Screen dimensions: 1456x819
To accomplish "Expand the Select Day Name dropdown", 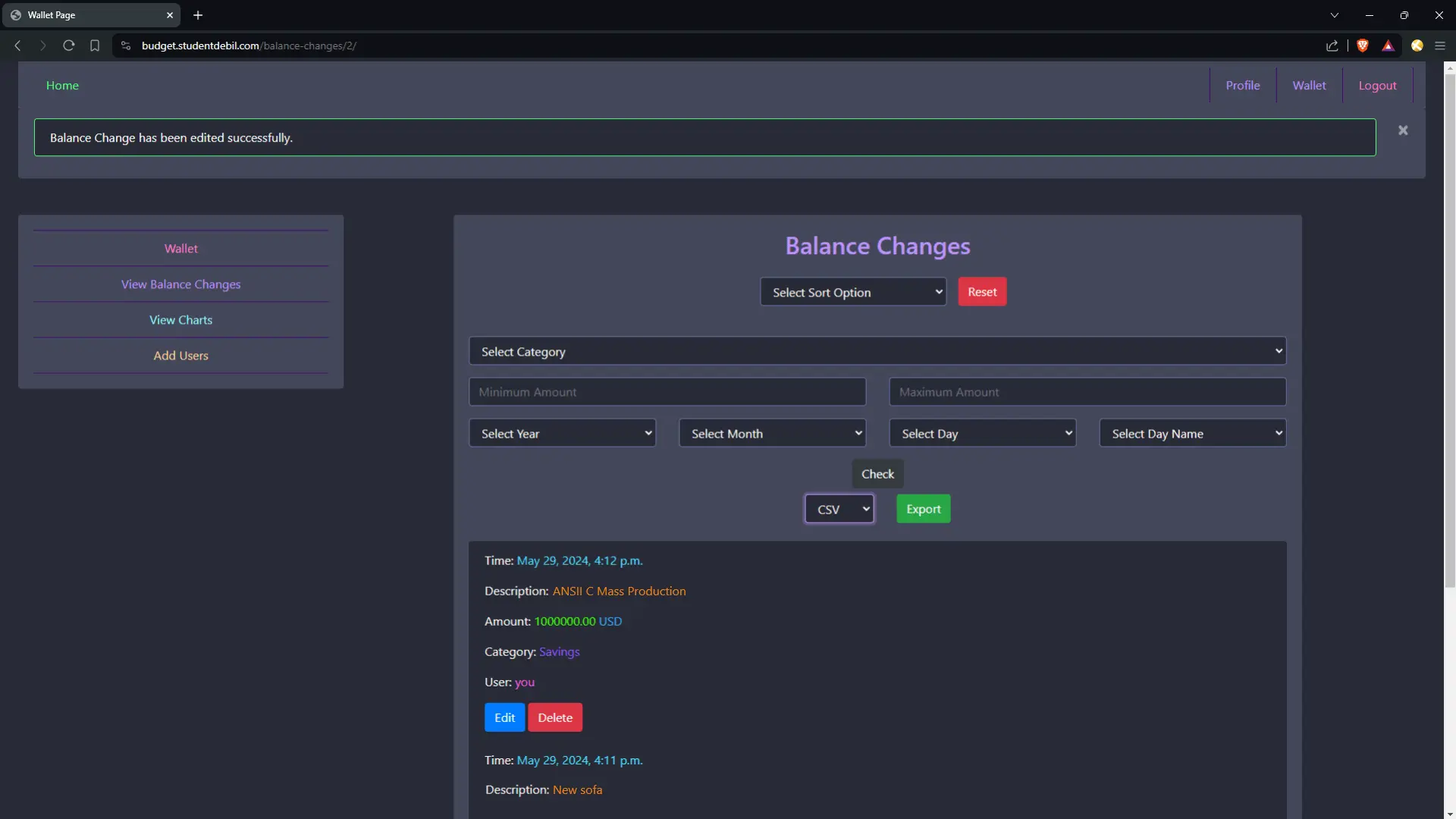I will click(x=1193, y=433).
